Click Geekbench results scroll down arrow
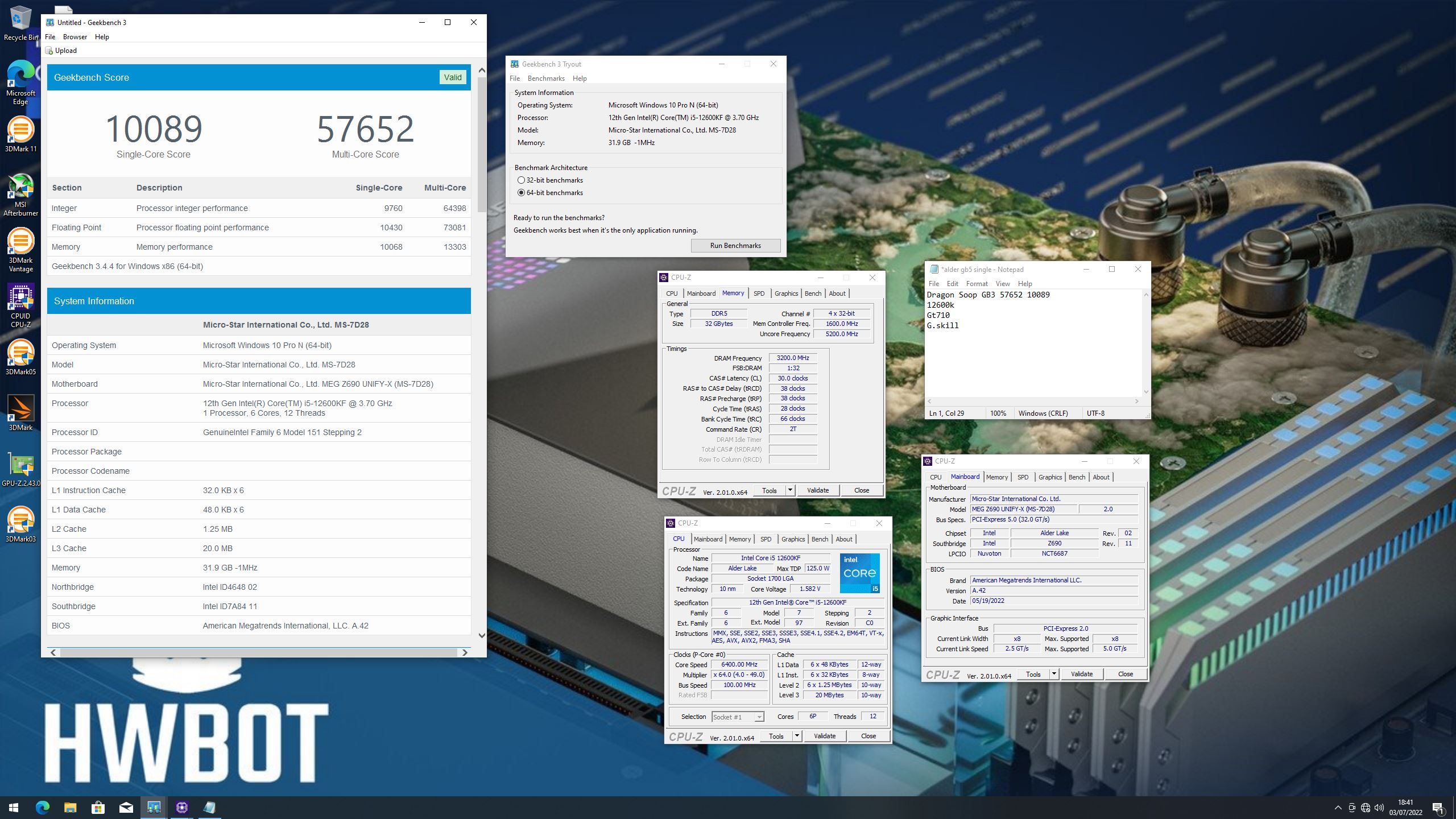This screenshot has height=819, width=1456. click(482, 636)
